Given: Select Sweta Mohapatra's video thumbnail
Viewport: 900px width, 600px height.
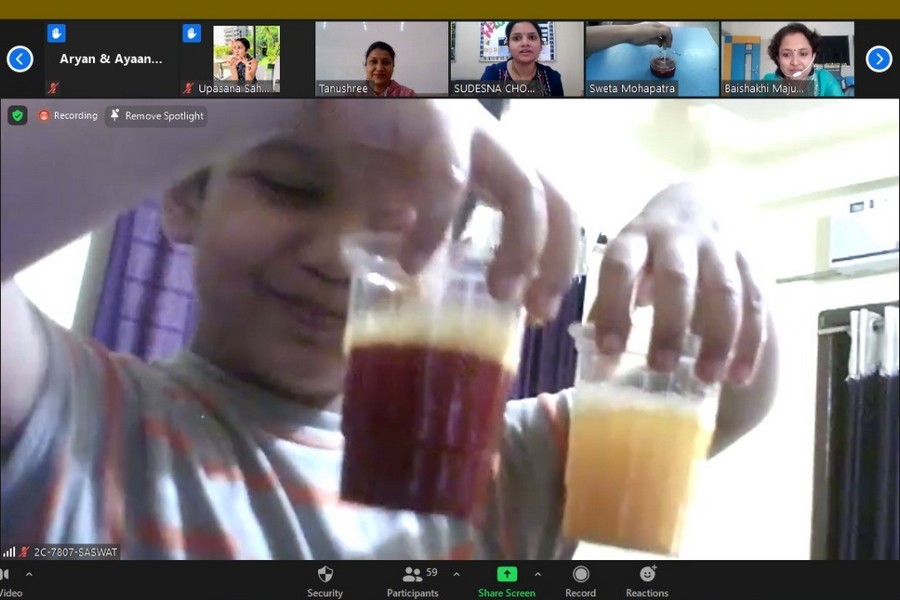Looking at the screenshot, I should tap(651, 59).
